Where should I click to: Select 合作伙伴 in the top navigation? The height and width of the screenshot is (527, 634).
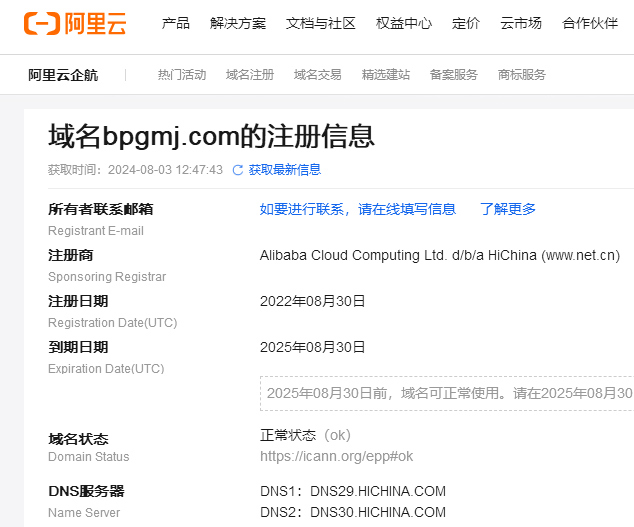[590, 23]
